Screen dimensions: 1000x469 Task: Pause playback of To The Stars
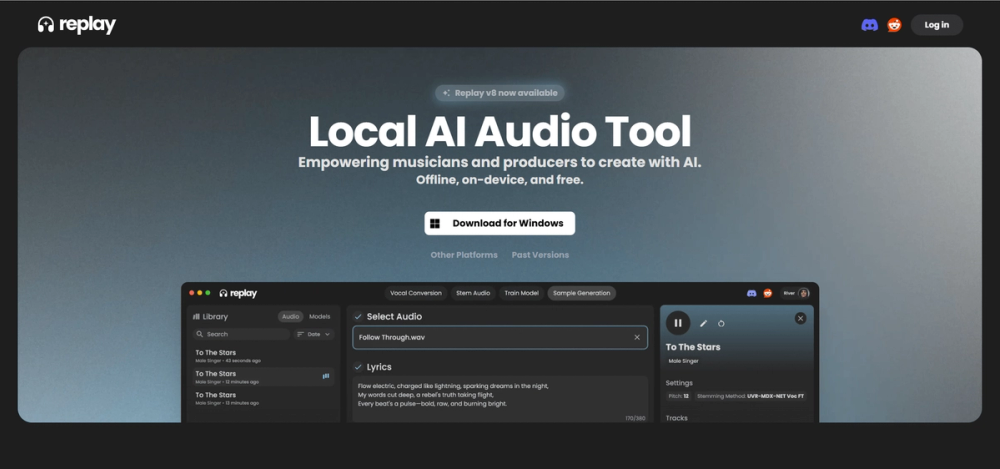point(678,323)
